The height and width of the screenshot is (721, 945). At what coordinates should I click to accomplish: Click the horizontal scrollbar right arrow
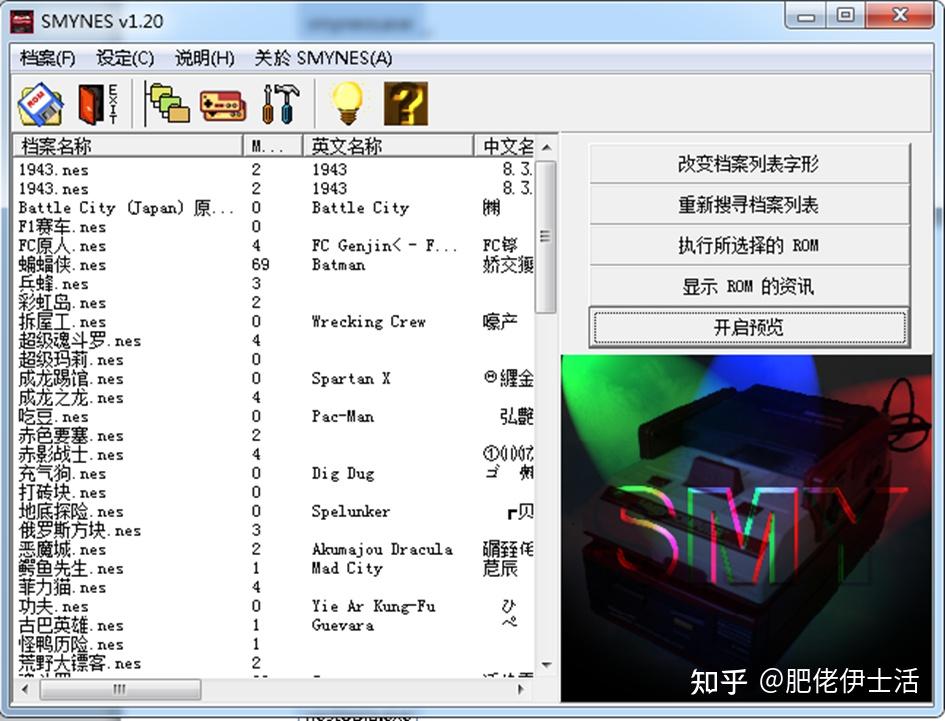point(521,689)
